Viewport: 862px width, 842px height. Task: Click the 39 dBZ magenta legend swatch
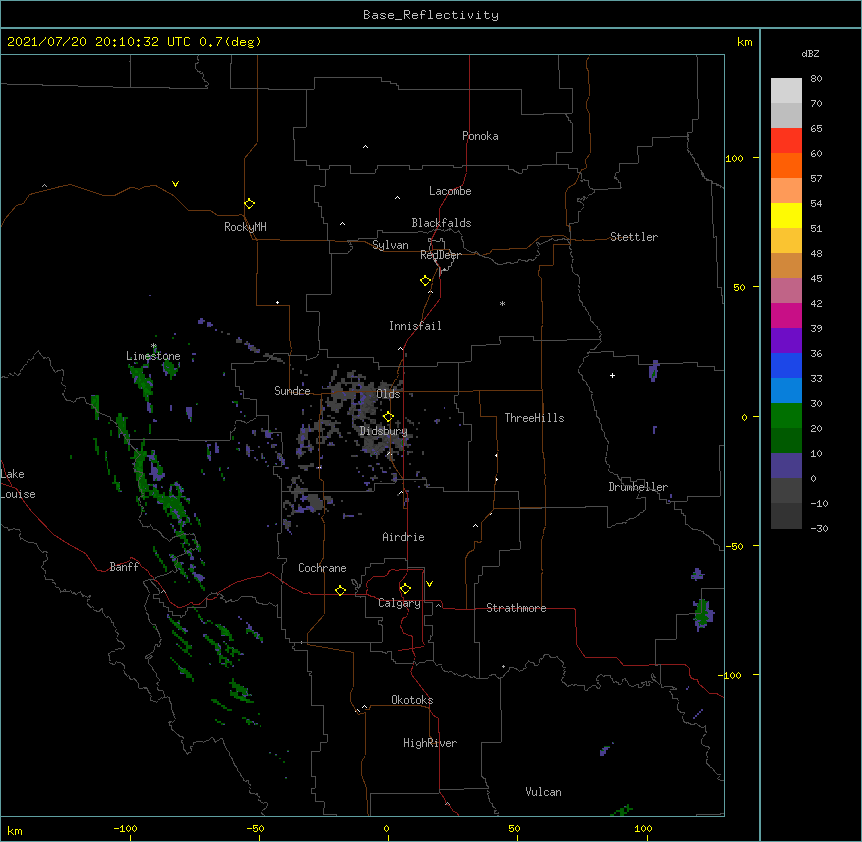click(x=786, y=316)
